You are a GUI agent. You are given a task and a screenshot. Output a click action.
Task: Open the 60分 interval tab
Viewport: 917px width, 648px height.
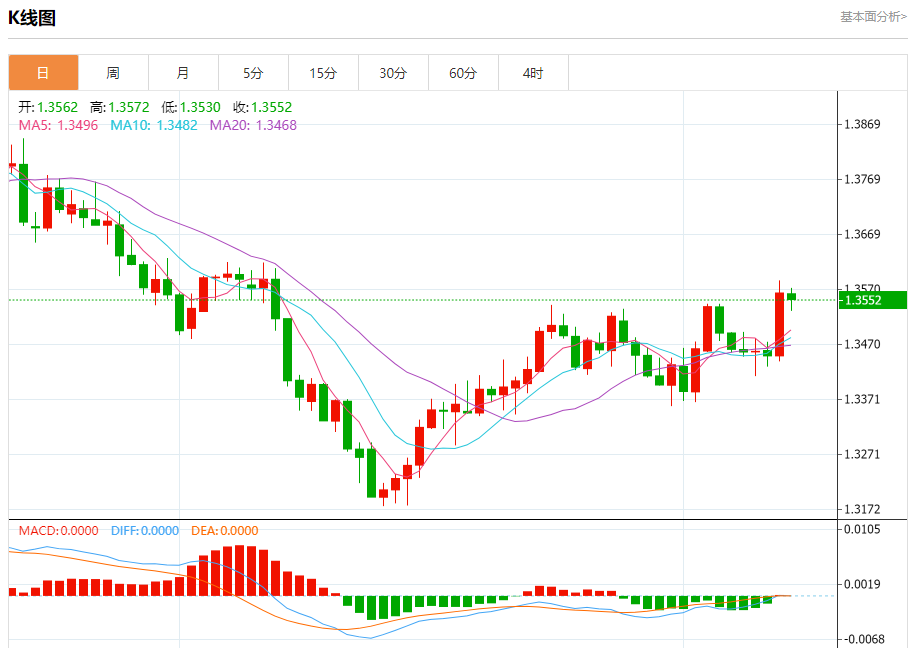point(463,73)
